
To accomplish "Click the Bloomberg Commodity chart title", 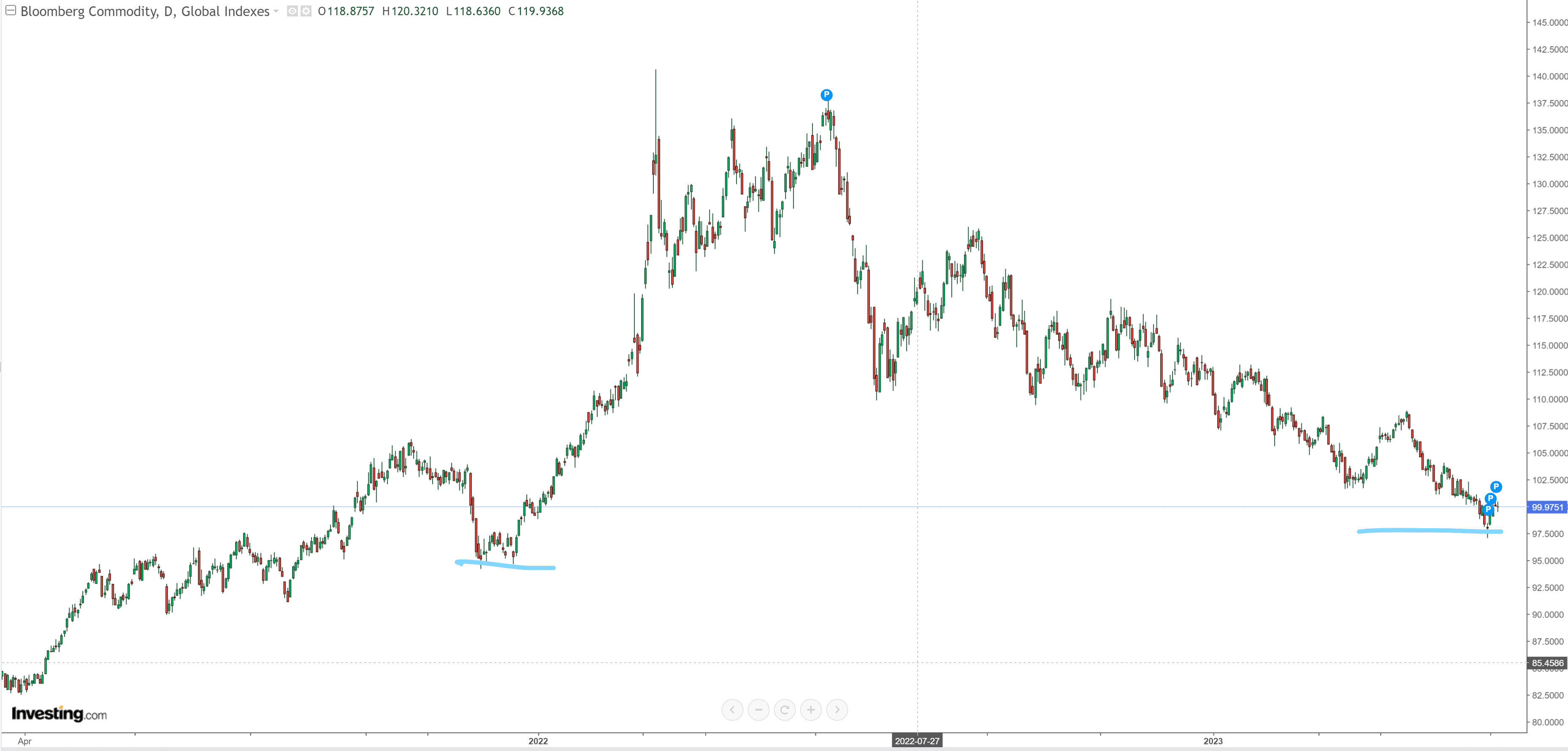I will [x=145, y=11].
